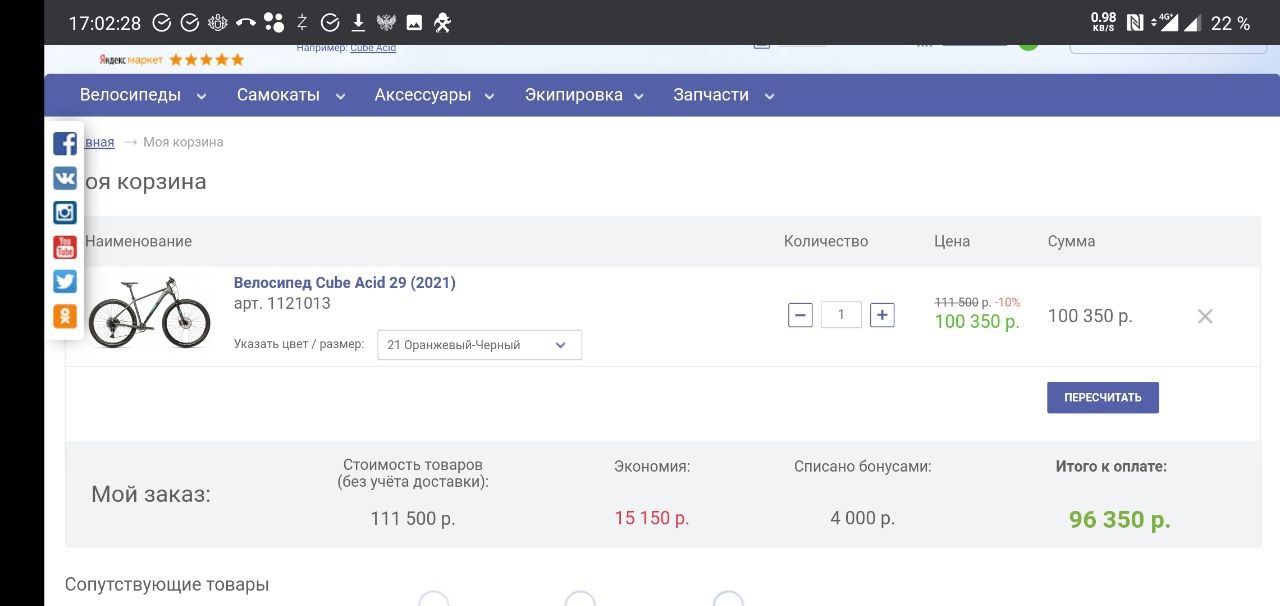Click the 96 350 р. total amount
Screen dimensions: 1280x606
click(x=1120, y=520)
